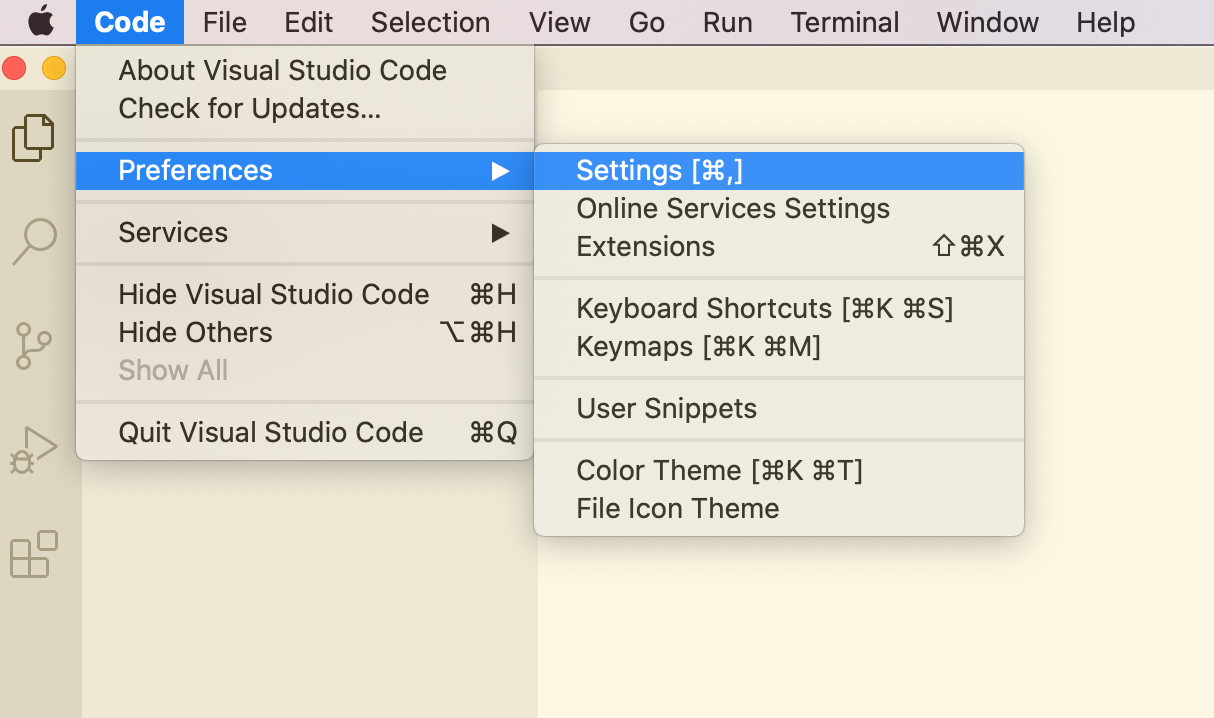Click Check for Updates
This screenshot has width=1214, height=718.
250,108
